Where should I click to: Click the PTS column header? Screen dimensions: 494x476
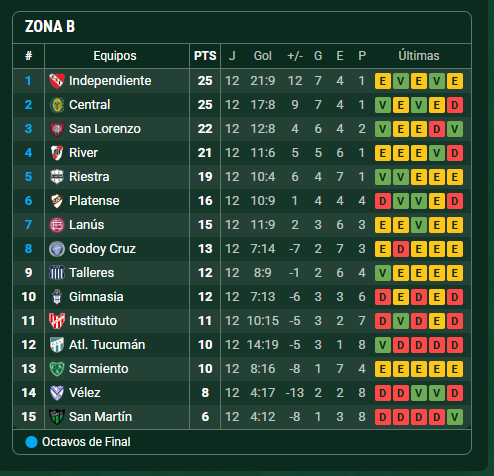(x=205, y=56)
